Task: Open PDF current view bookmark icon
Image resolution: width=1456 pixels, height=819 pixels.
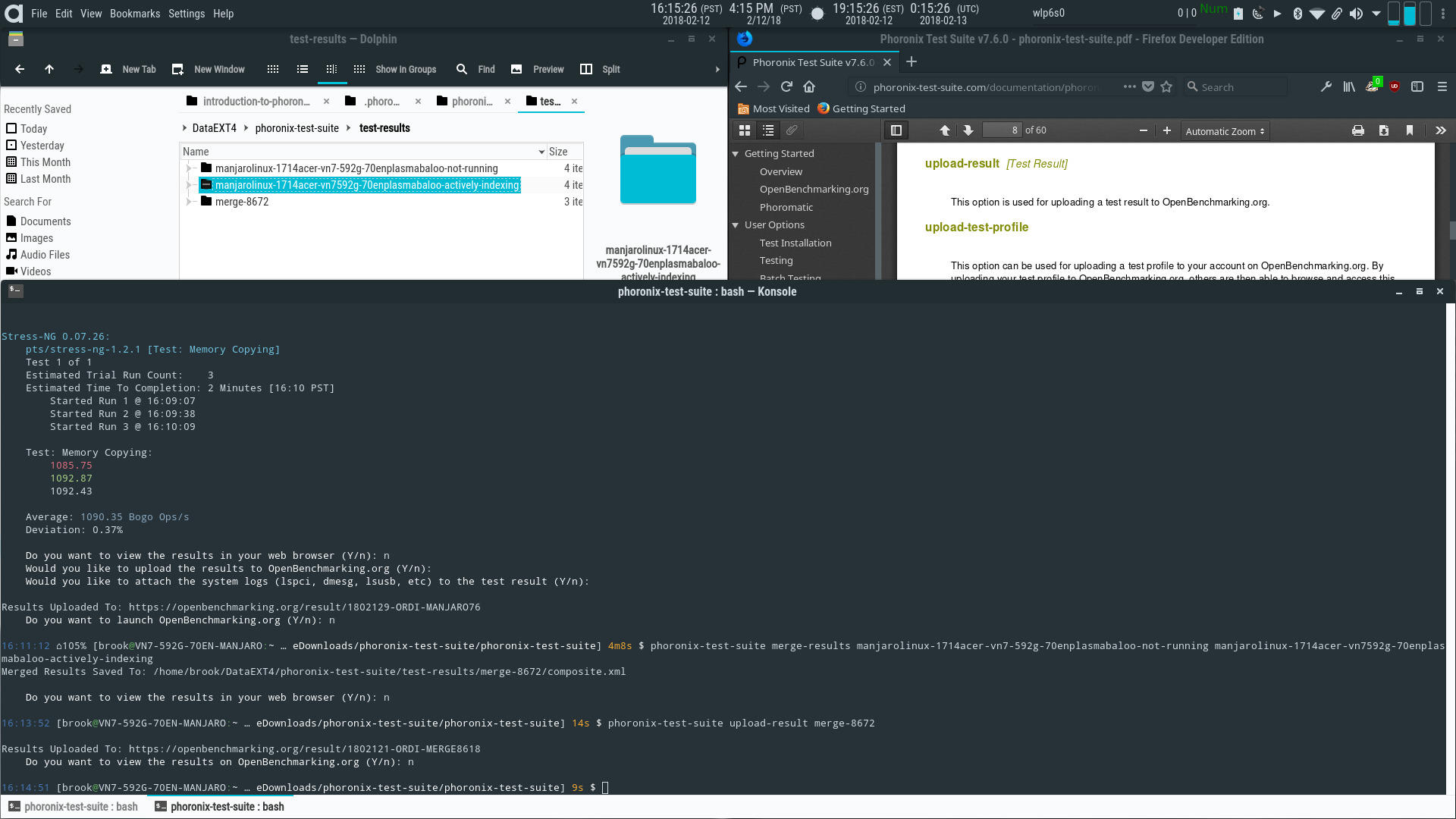Action: 1410,130
